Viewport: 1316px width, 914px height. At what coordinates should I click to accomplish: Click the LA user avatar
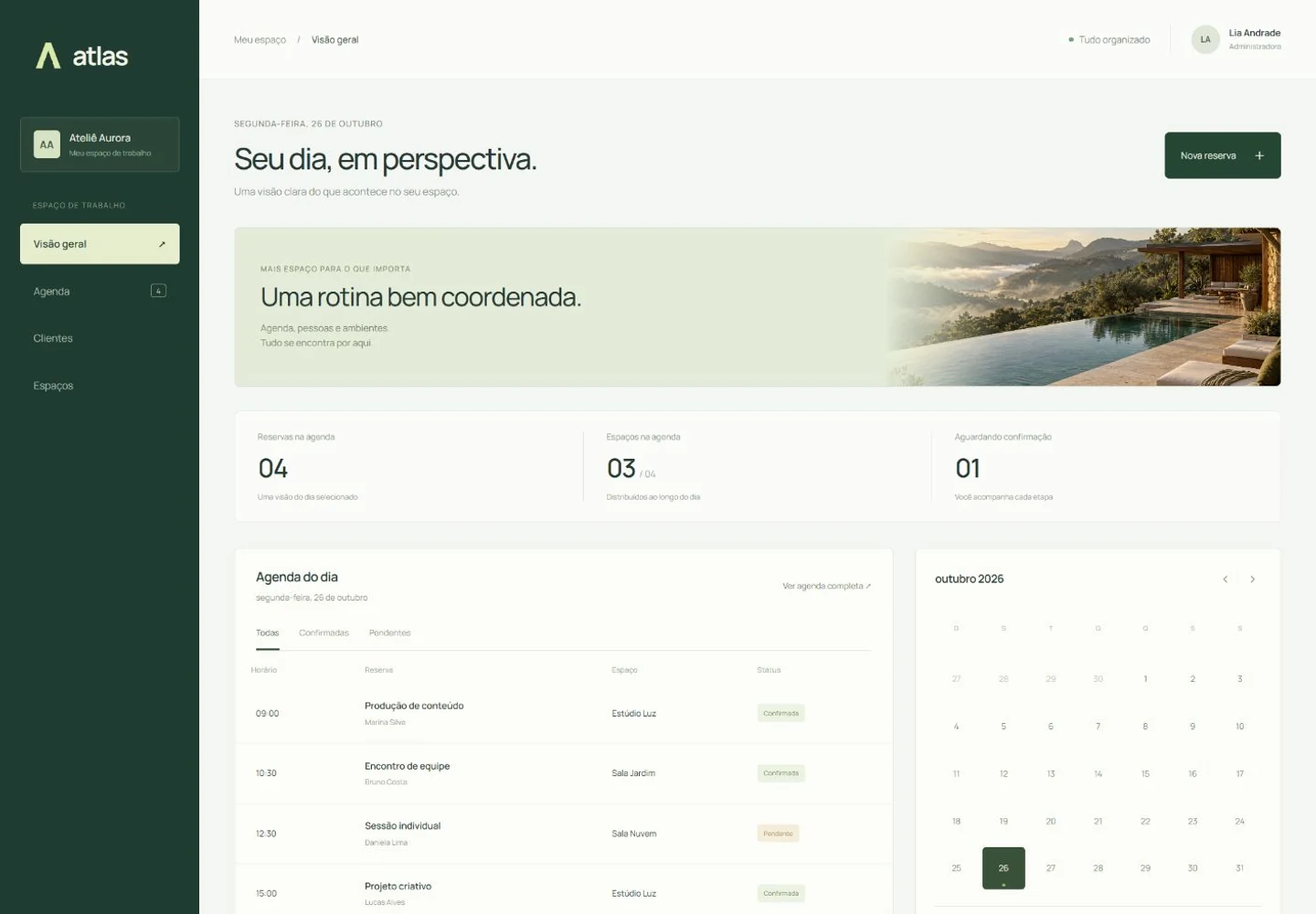1205,39
